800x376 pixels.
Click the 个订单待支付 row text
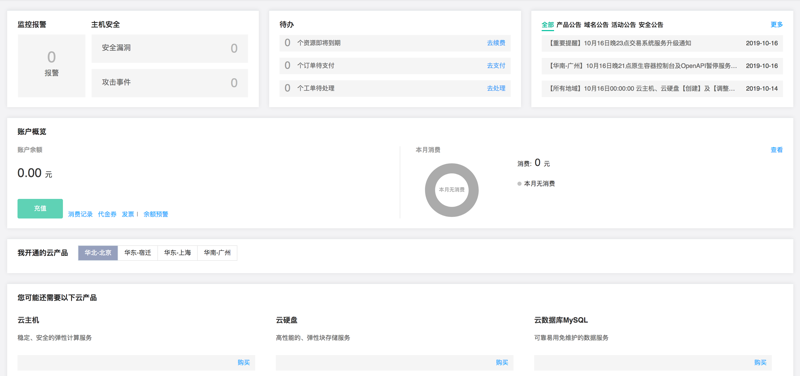pos(315,66)
